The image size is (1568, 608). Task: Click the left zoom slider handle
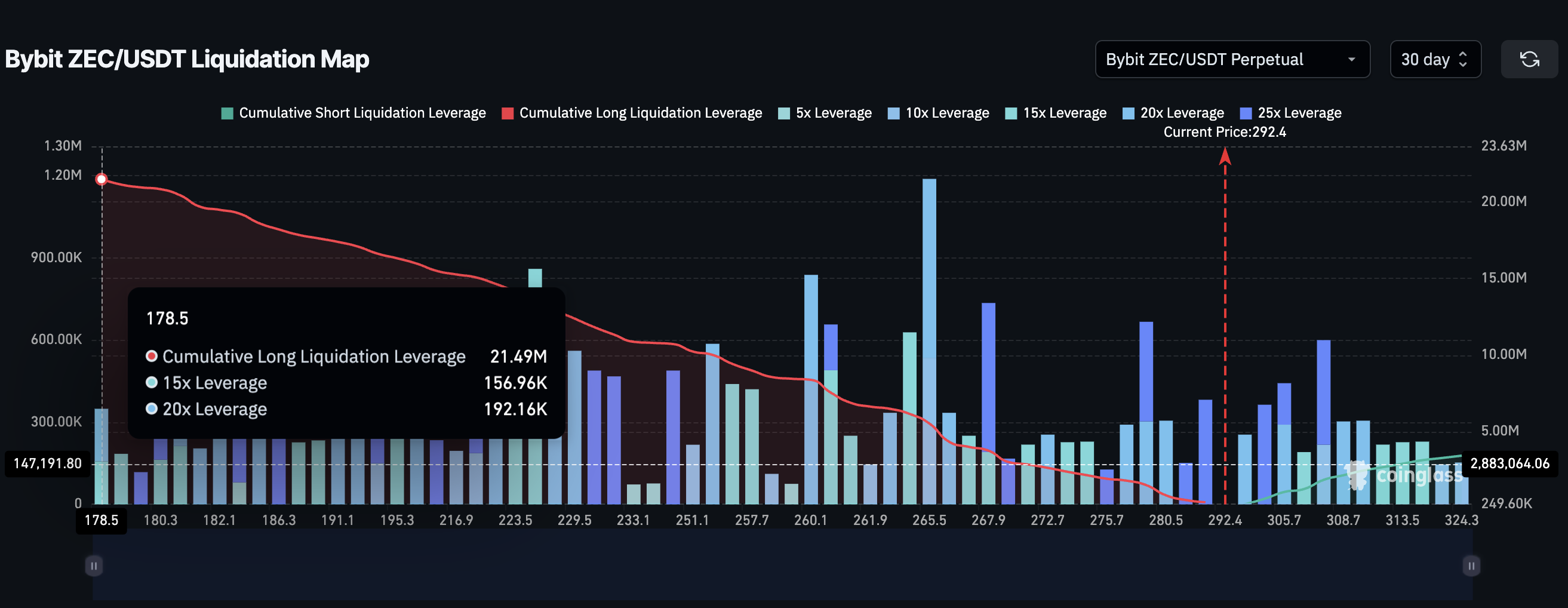tap(94, 566)
